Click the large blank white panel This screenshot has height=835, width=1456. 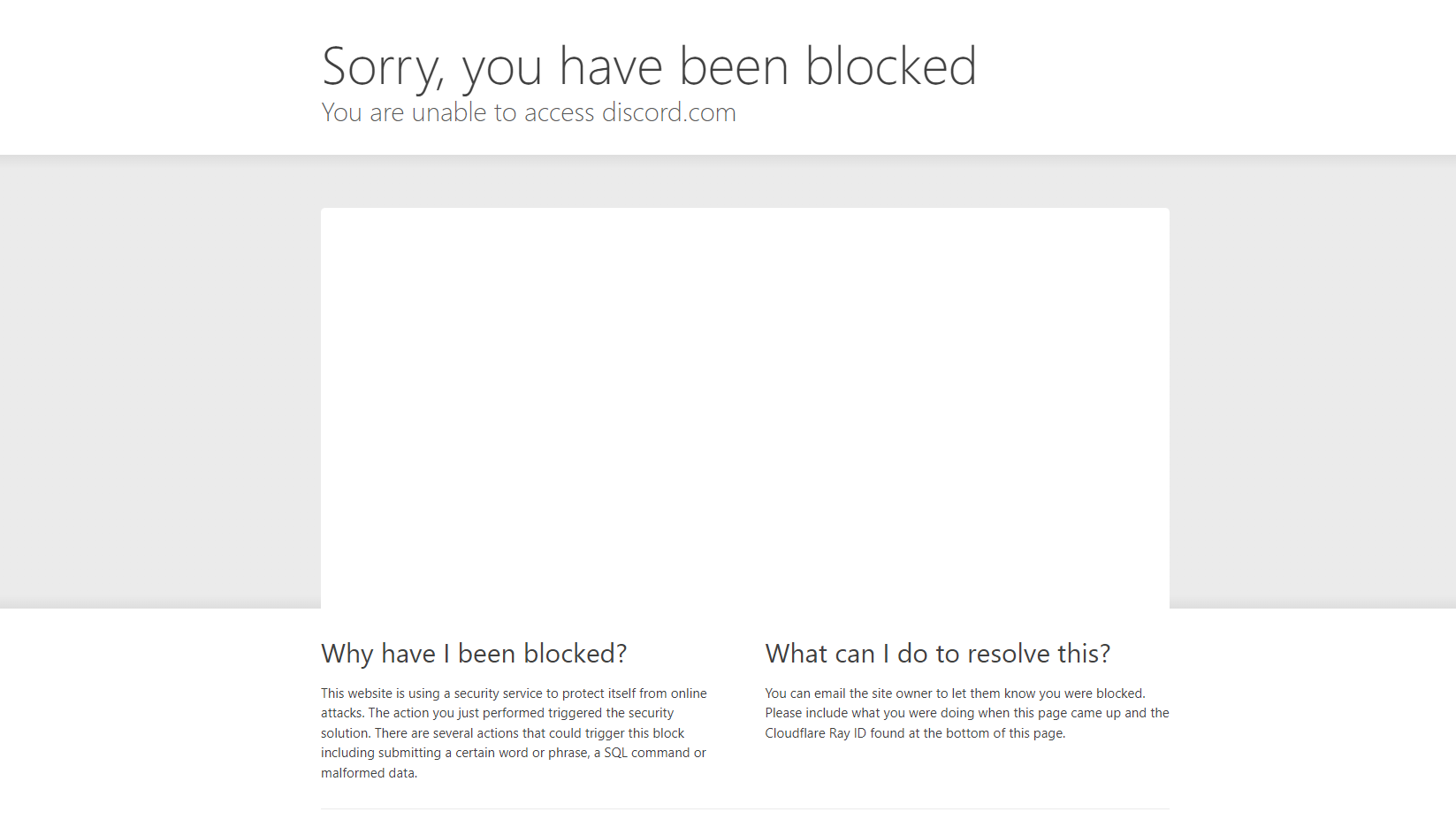[744, 408]
